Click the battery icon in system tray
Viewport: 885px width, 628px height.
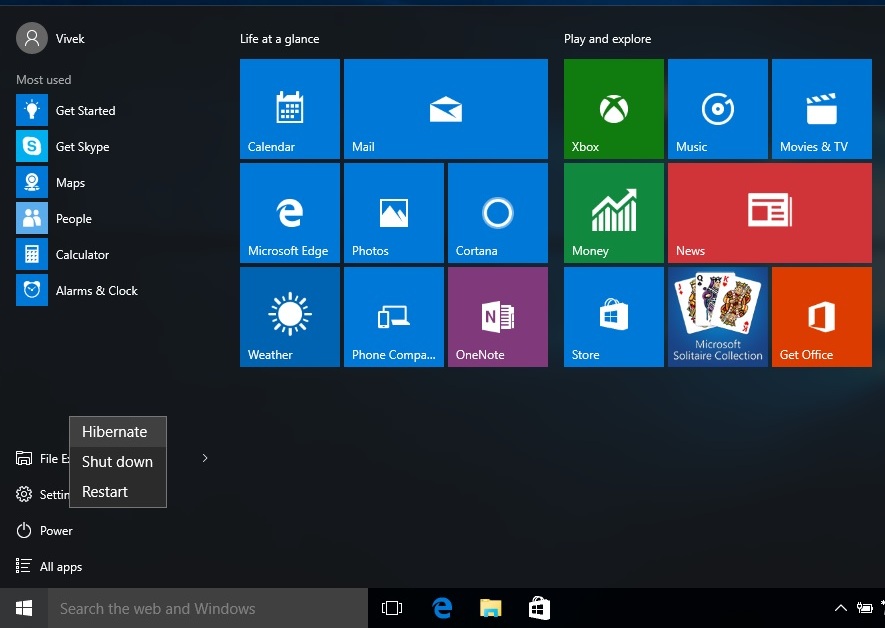tap(864, 608)
